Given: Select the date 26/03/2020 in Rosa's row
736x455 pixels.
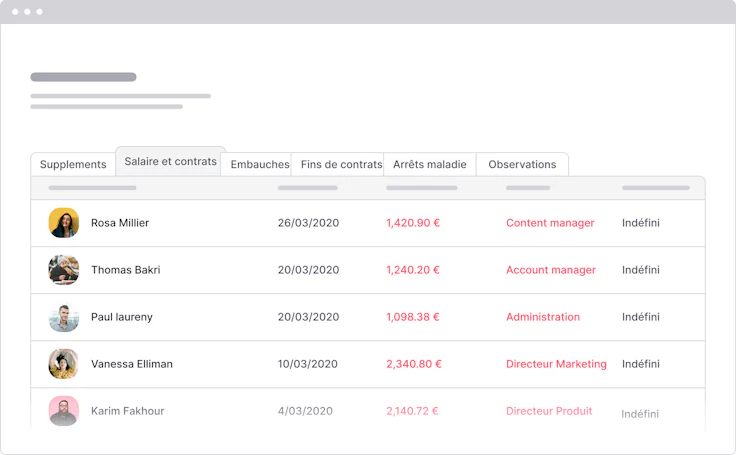Looking at the screenshot, I should click(x=308, y=223).
